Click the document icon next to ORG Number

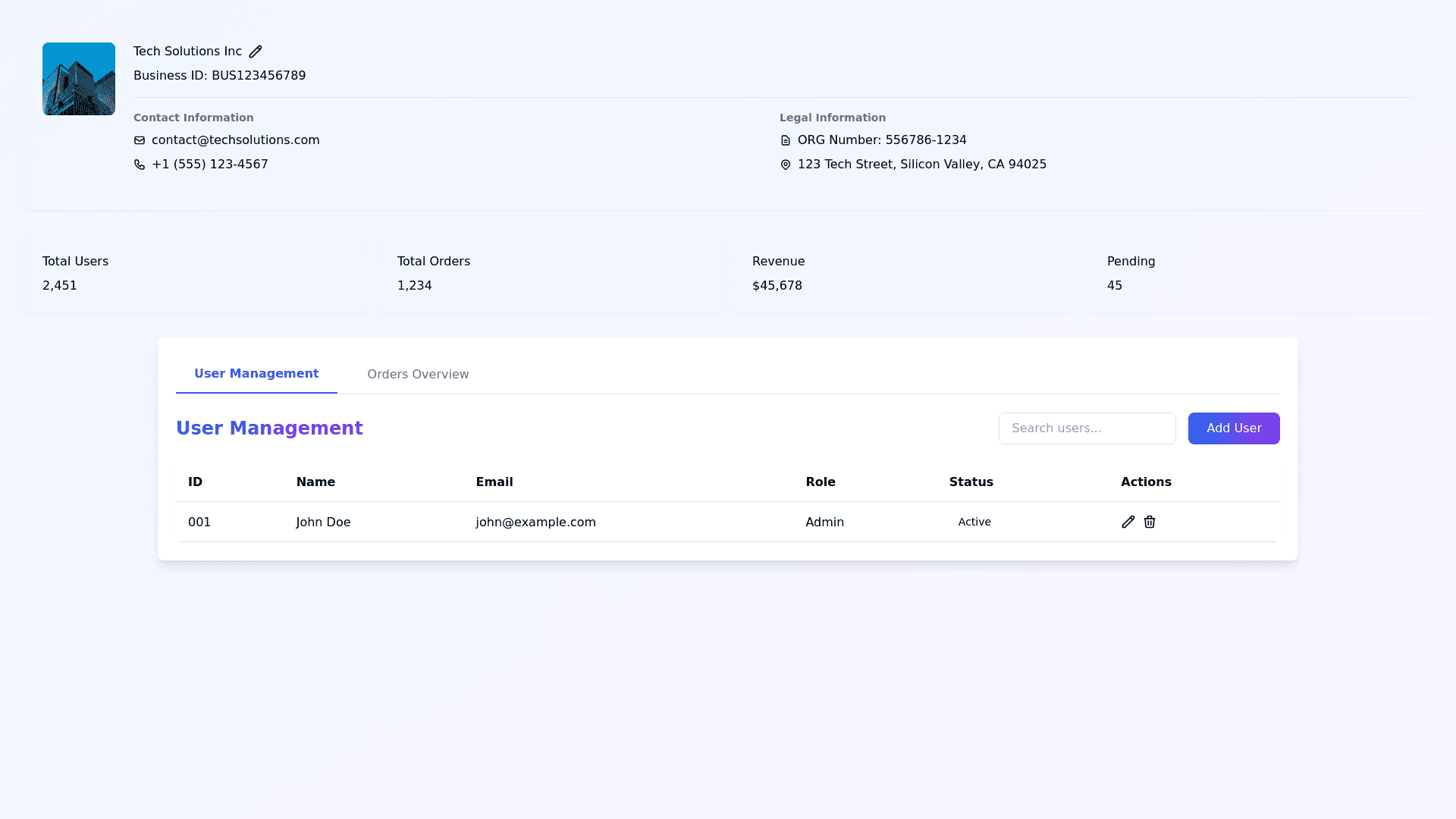click(x=786, y=140)
